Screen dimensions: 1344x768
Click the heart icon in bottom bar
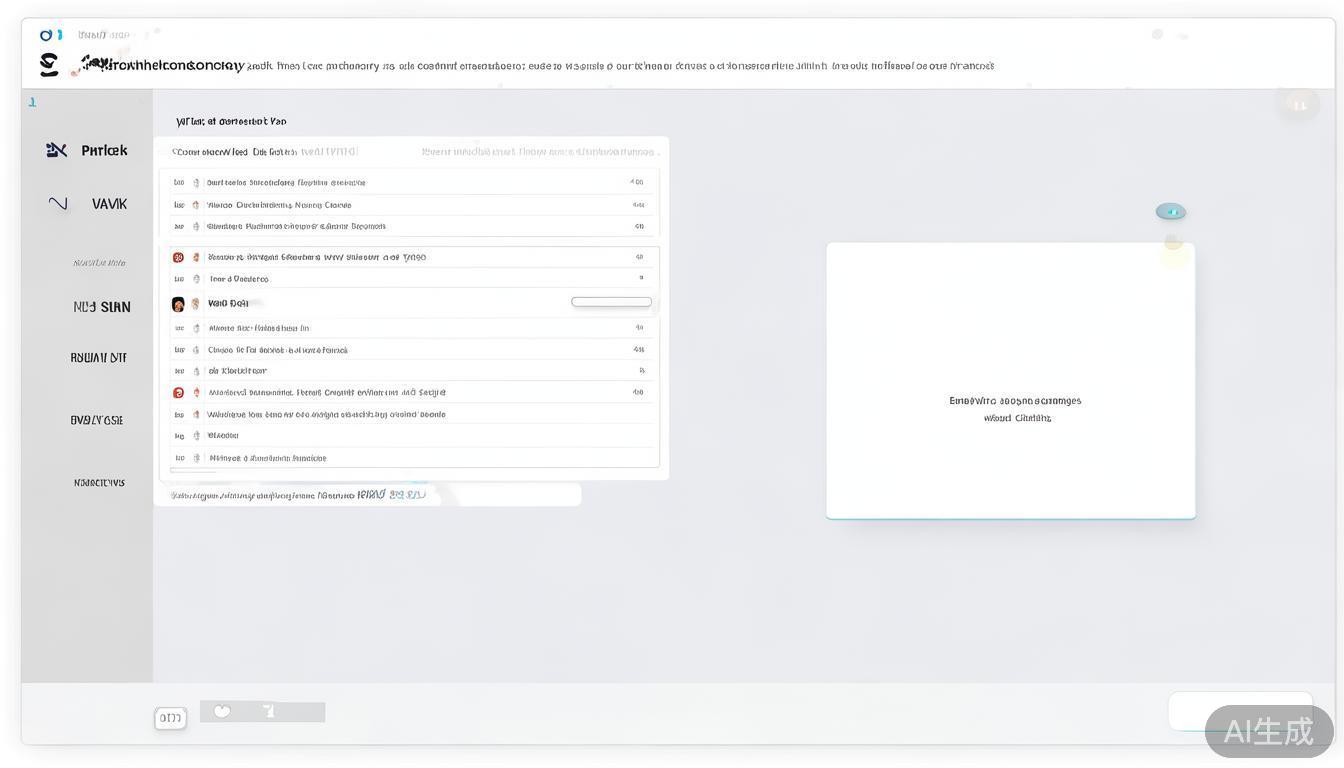222,711
